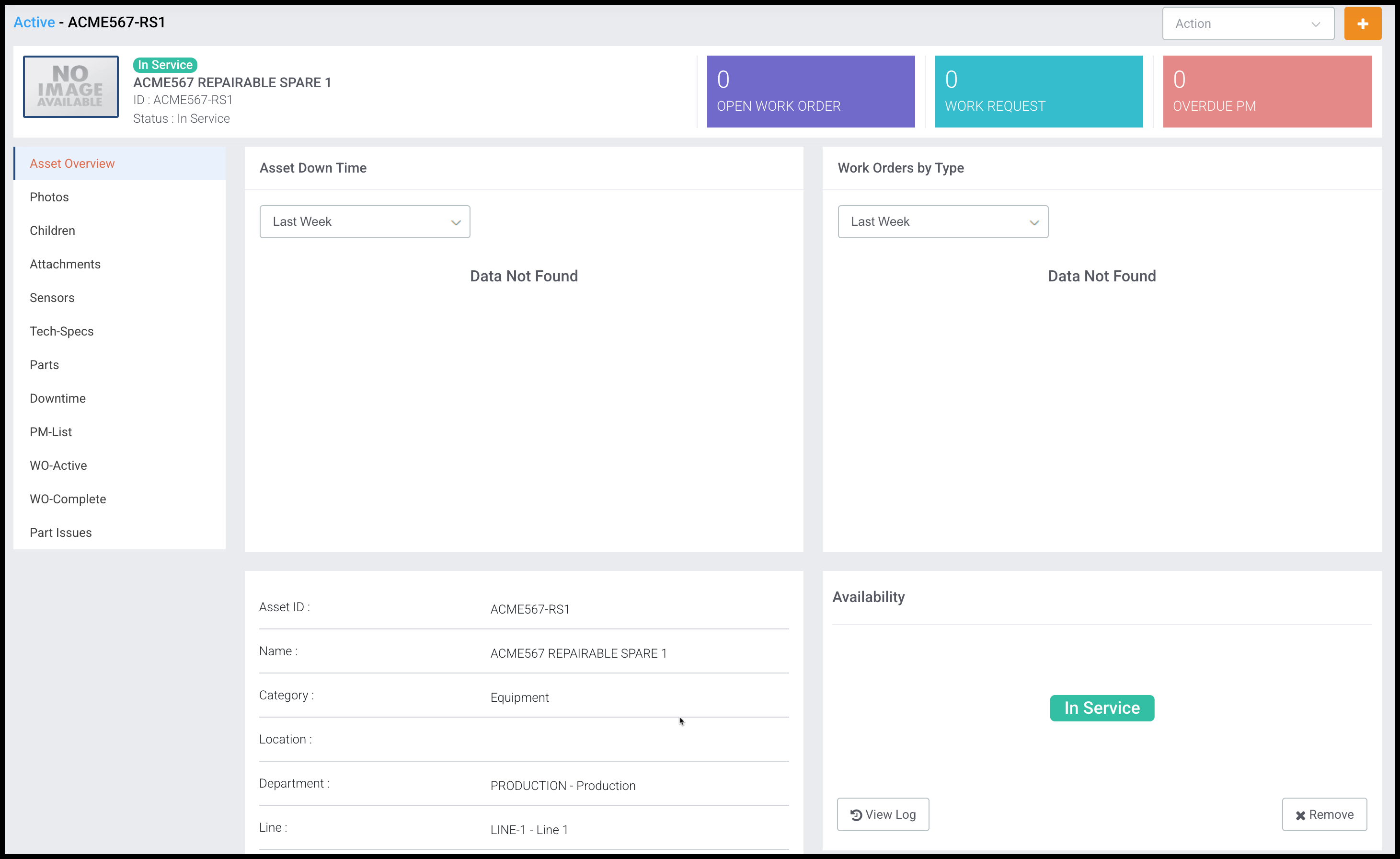Click the No Image Available thumbnail

pos(70,87)
